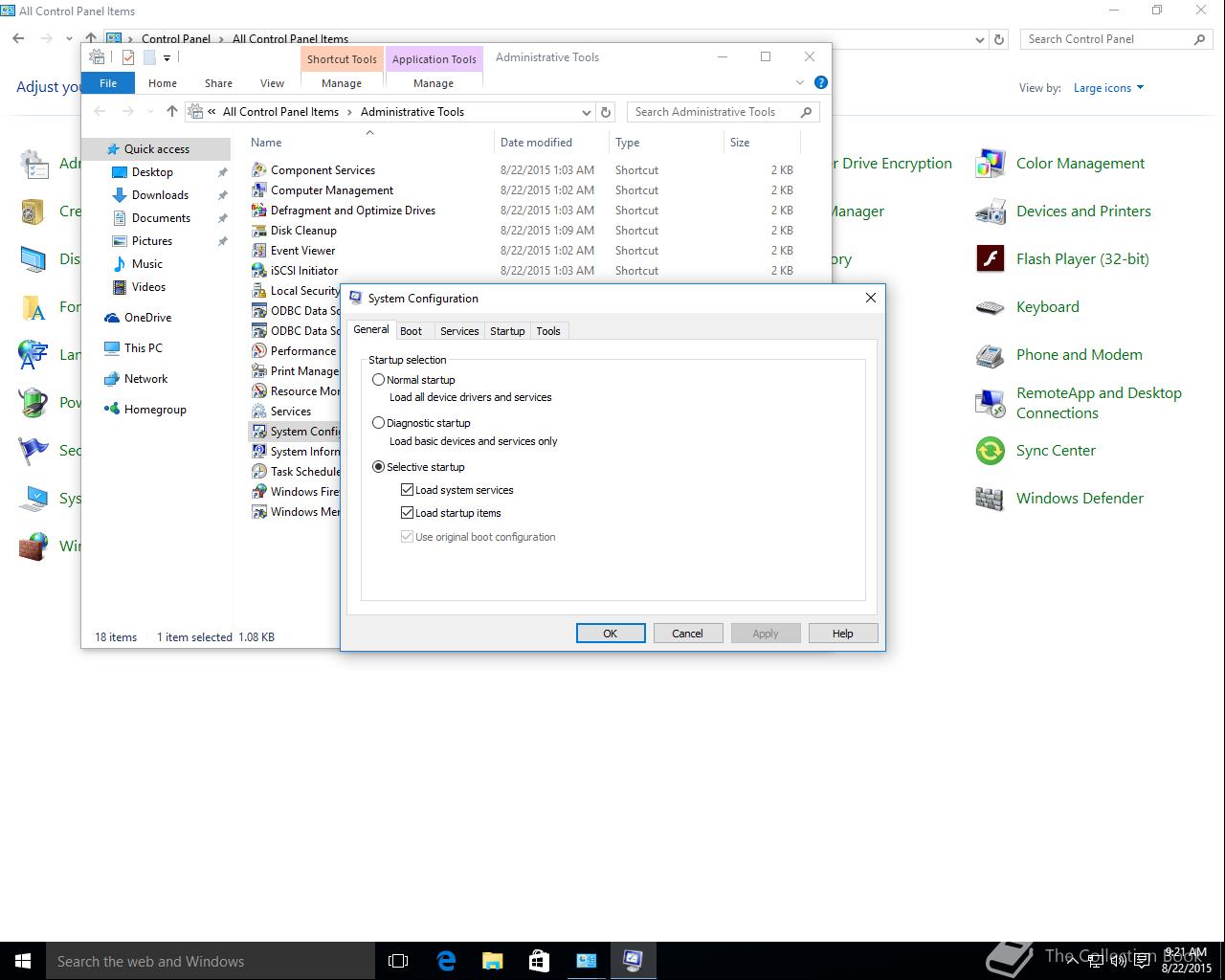Open Color Management icon in Control Panel
The height and width of the screenshot is (980, 1225).
(990, 164)
